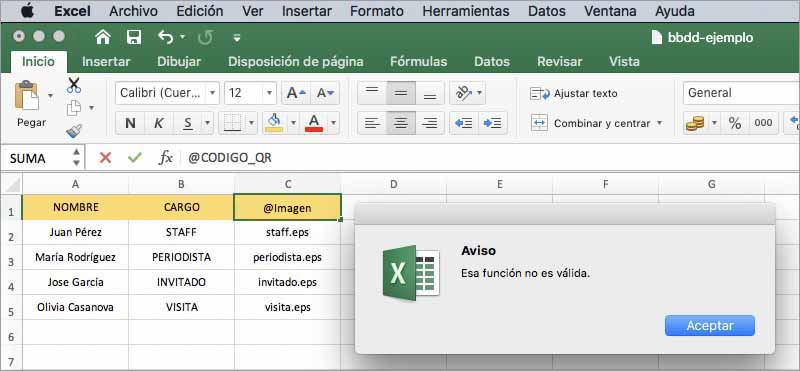The height and width of the screenshot is (371, 800).
Task: Apply cell borders button
Action: point(232,123)
